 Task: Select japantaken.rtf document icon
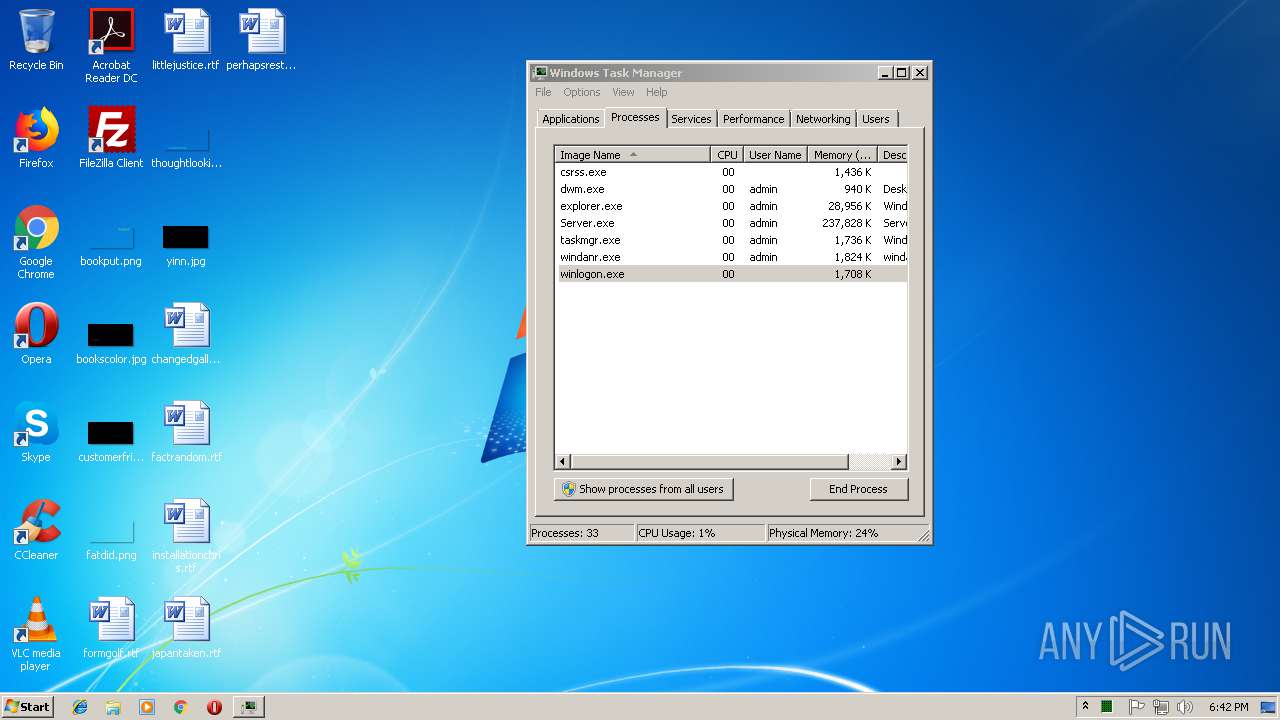pos(186,628)
